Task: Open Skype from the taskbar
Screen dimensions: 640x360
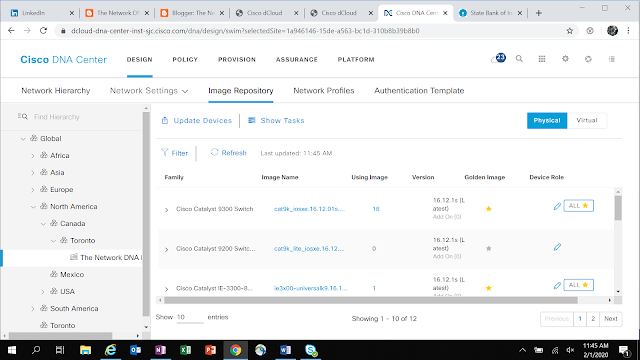Action: pyautogui.click(x=311, y=350)
